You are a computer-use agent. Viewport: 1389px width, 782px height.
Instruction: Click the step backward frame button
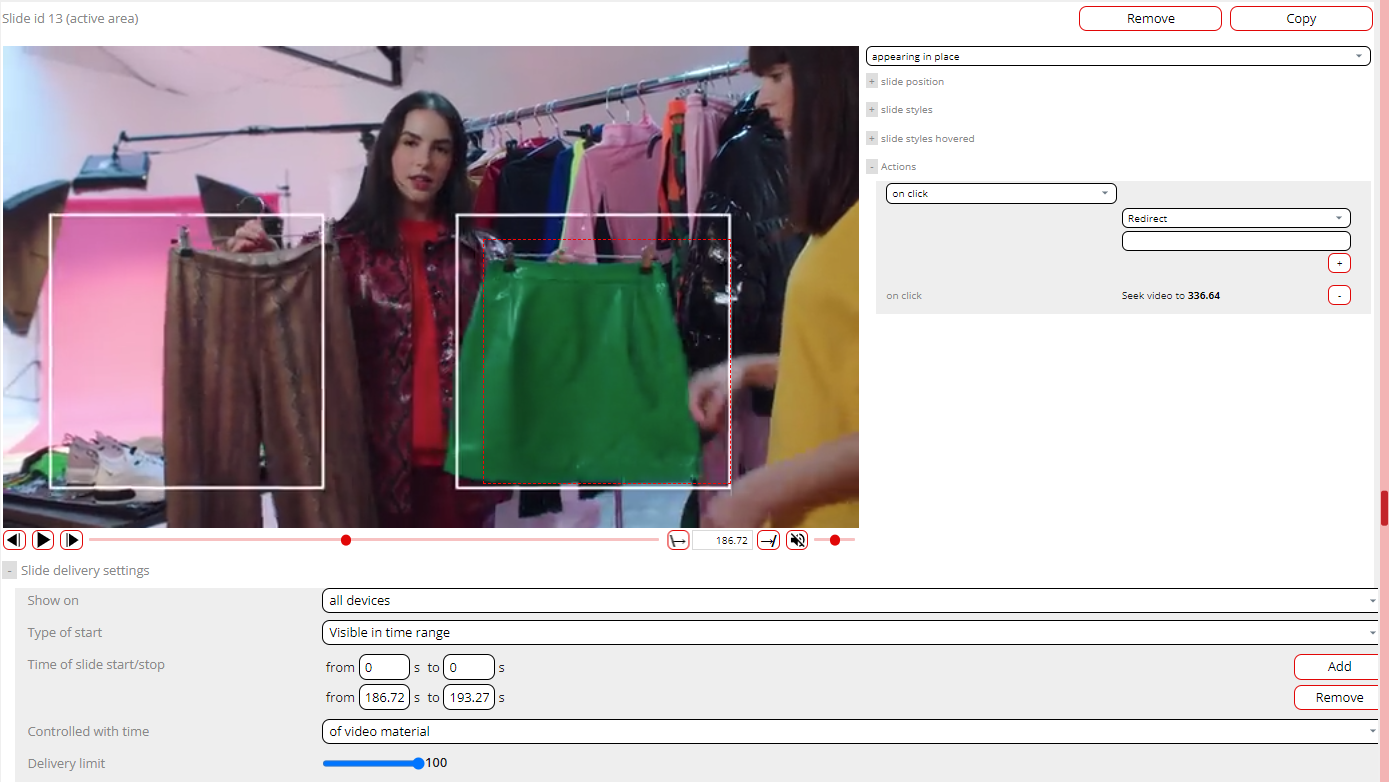pos(14,540)
